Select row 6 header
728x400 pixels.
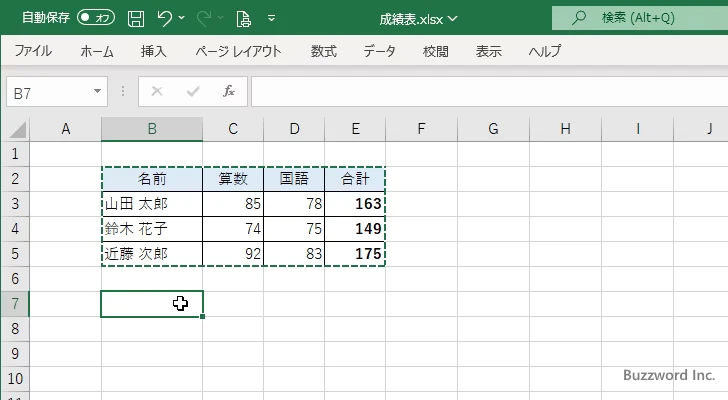15,279
